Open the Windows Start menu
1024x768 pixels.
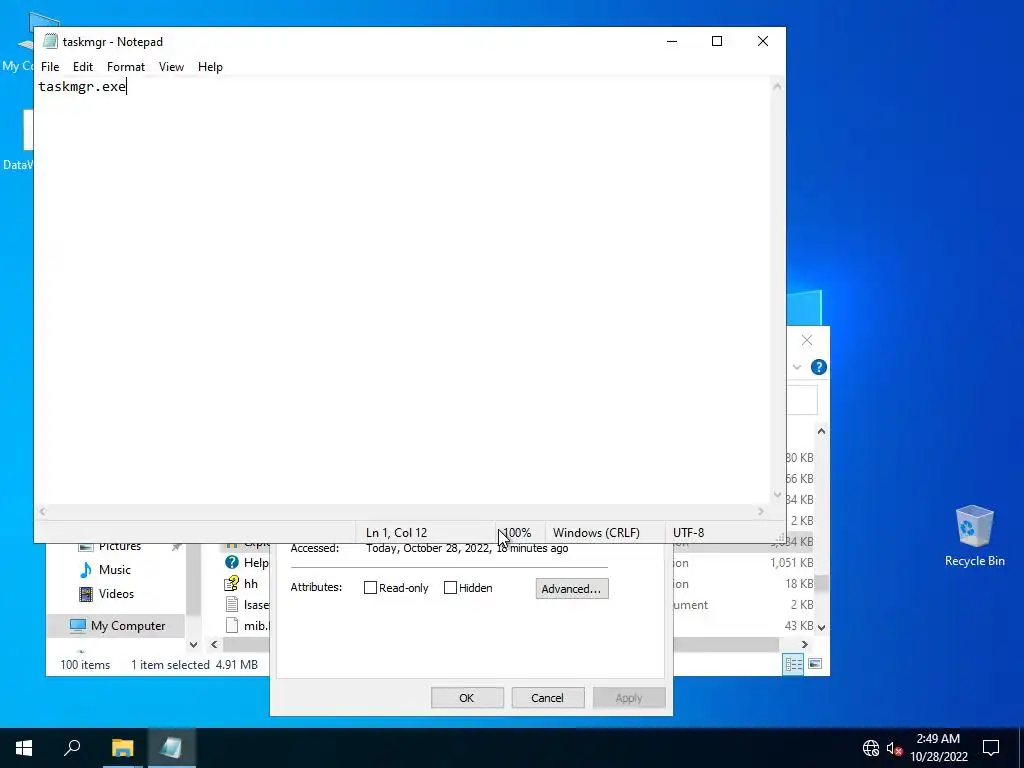(24, 748)
